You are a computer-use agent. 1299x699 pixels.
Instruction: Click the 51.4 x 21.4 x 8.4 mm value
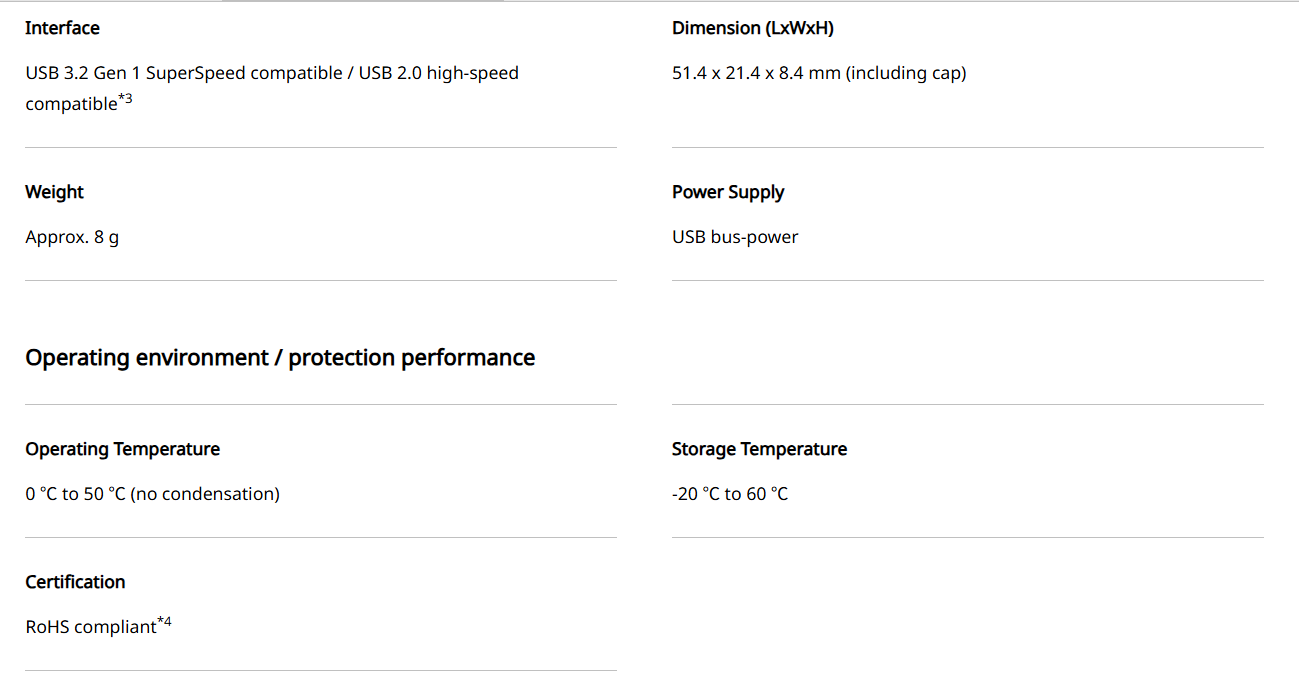pos(756,73)
